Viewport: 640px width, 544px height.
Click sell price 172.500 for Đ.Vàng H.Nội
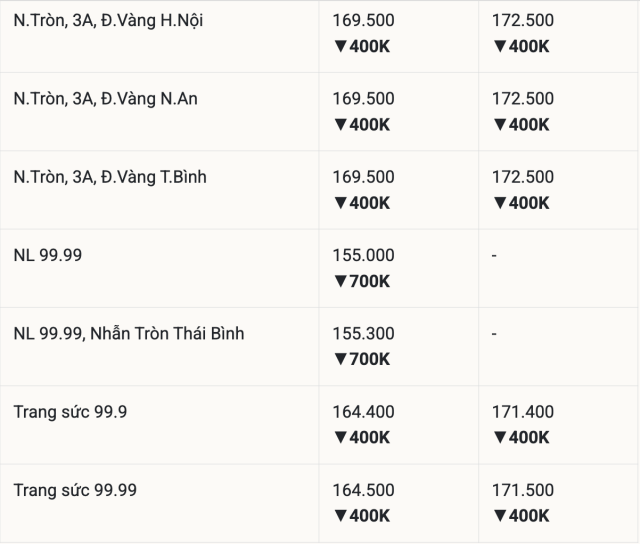point(523,20)
